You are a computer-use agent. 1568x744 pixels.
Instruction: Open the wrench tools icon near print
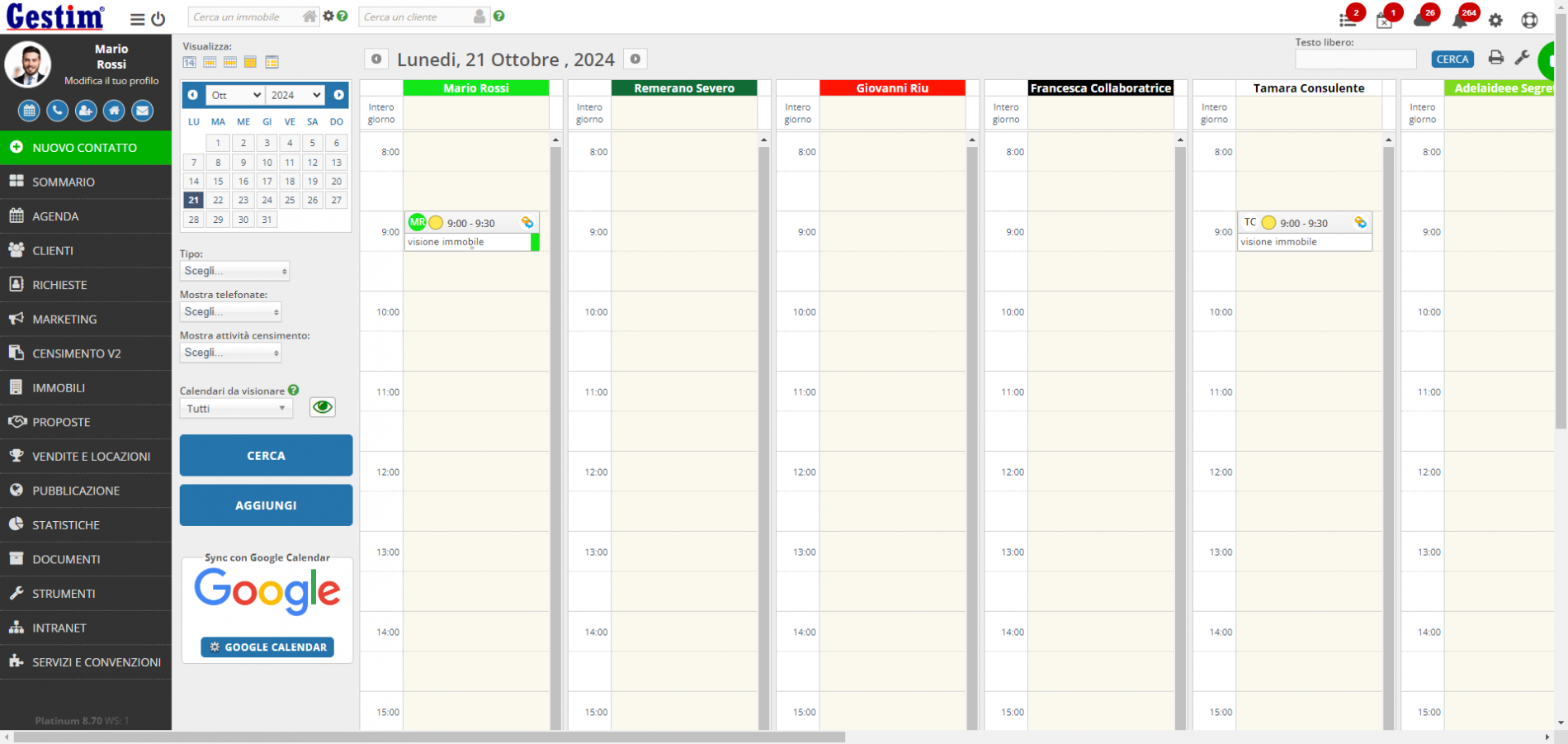(x=1523, y=59)
